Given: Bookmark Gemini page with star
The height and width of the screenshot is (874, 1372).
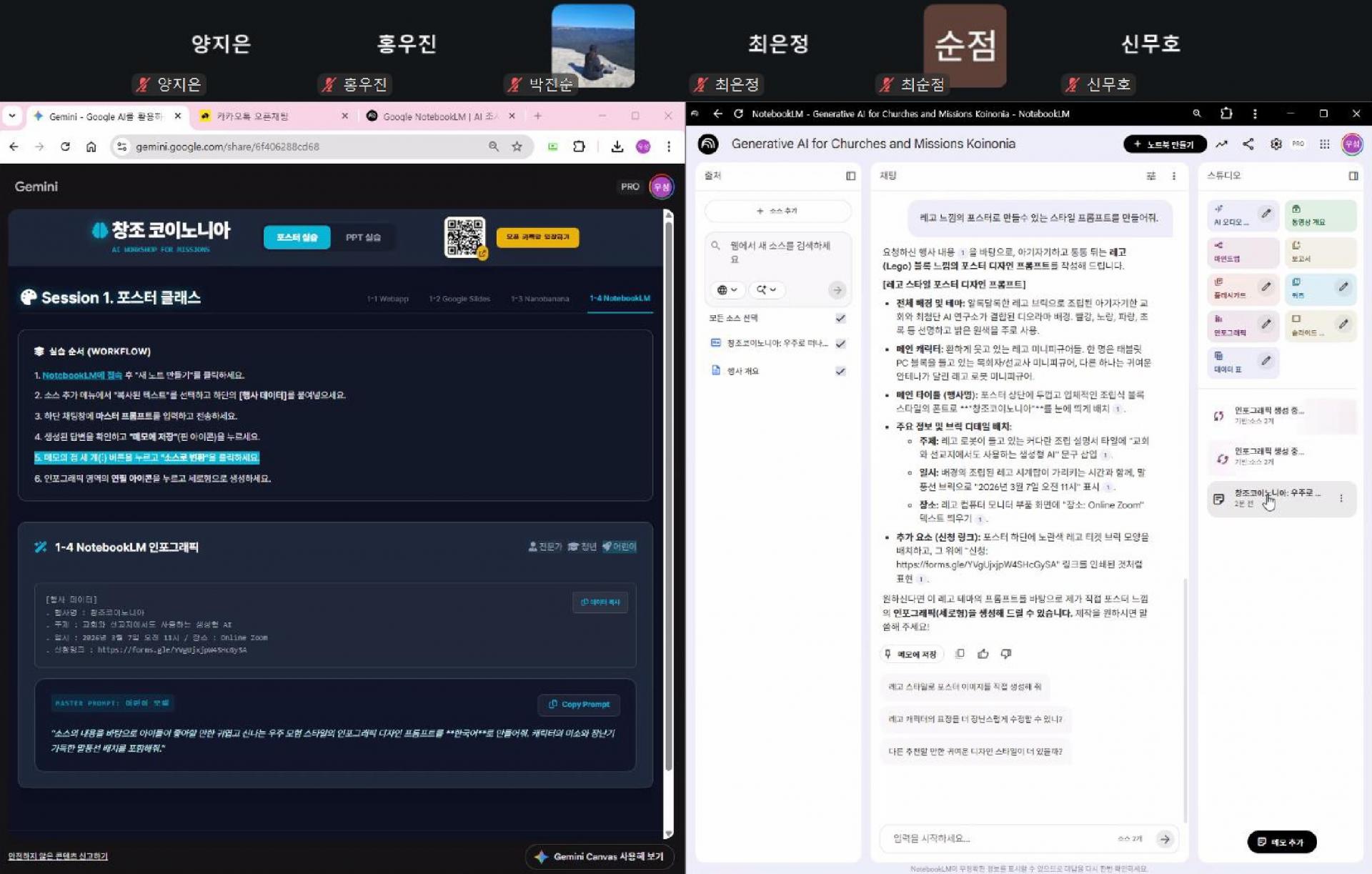Looking at the screenshot, I should click(517, 147).
